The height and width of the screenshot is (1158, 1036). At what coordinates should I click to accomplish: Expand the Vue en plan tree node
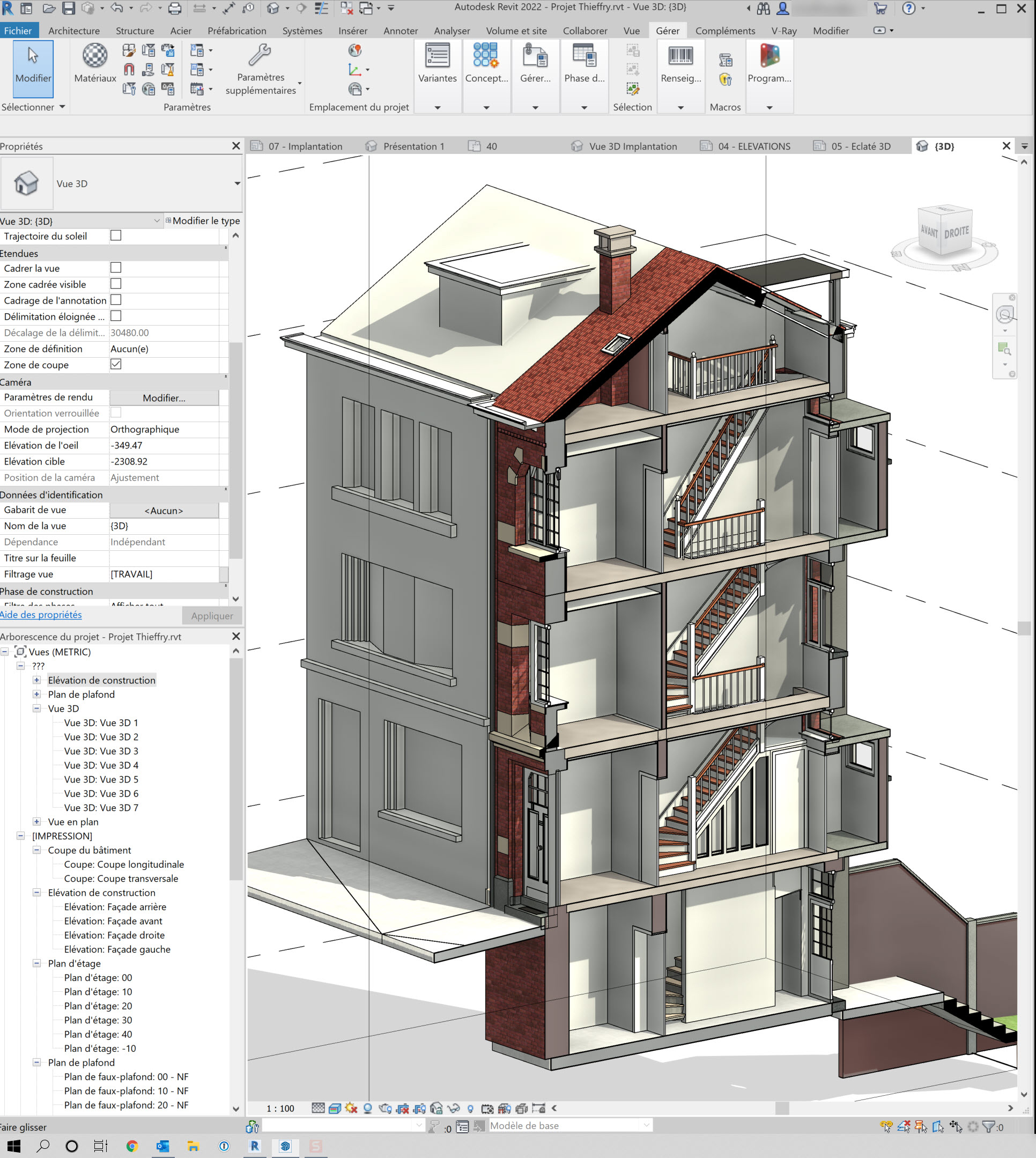click(36, 822)
